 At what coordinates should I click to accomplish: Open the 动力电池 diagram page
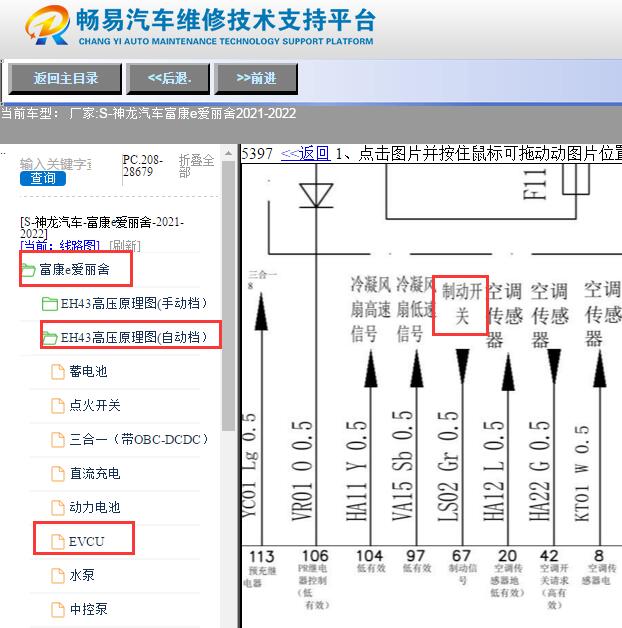(x=95, y=507)
